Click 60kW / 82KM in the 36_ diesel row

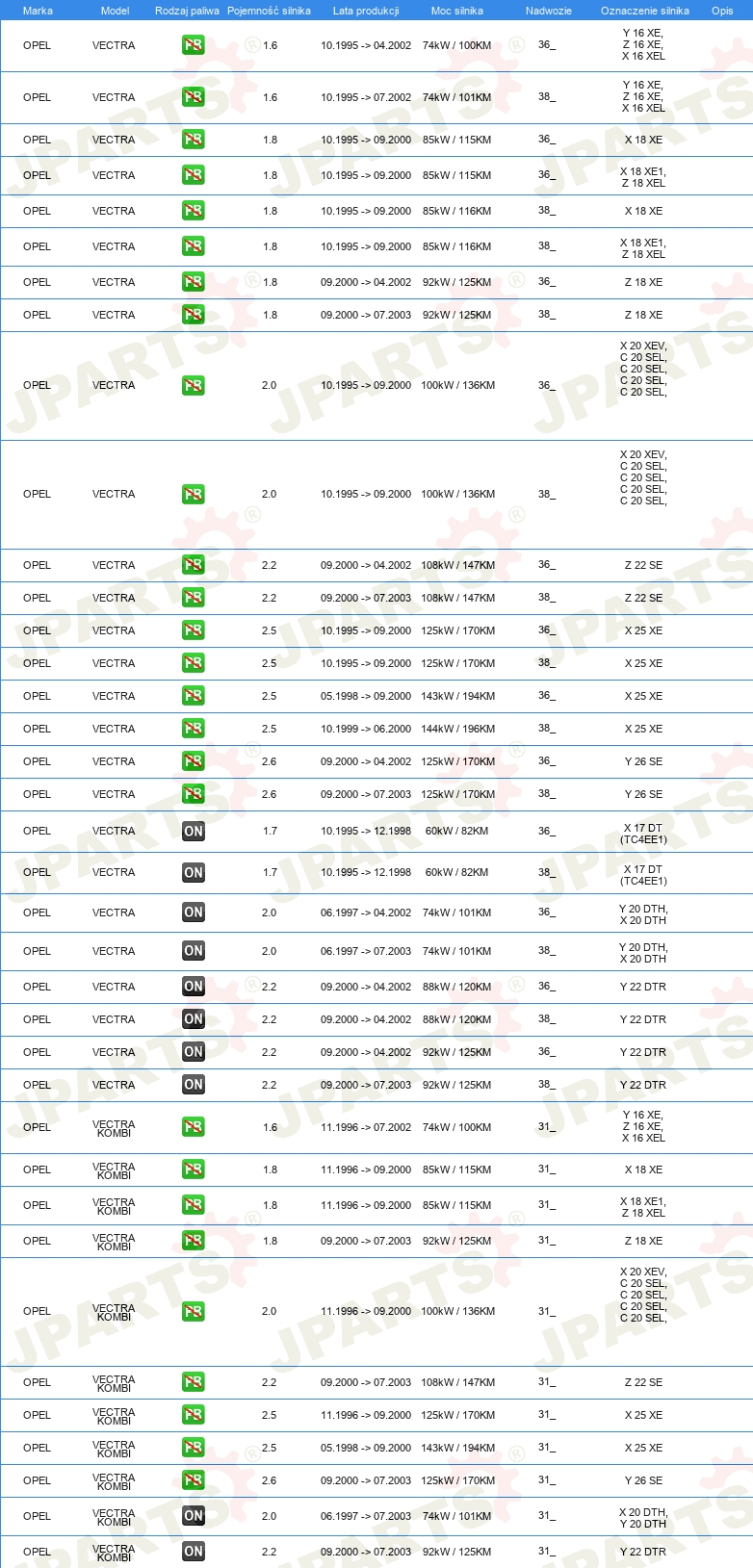click(x=457, y=831)
